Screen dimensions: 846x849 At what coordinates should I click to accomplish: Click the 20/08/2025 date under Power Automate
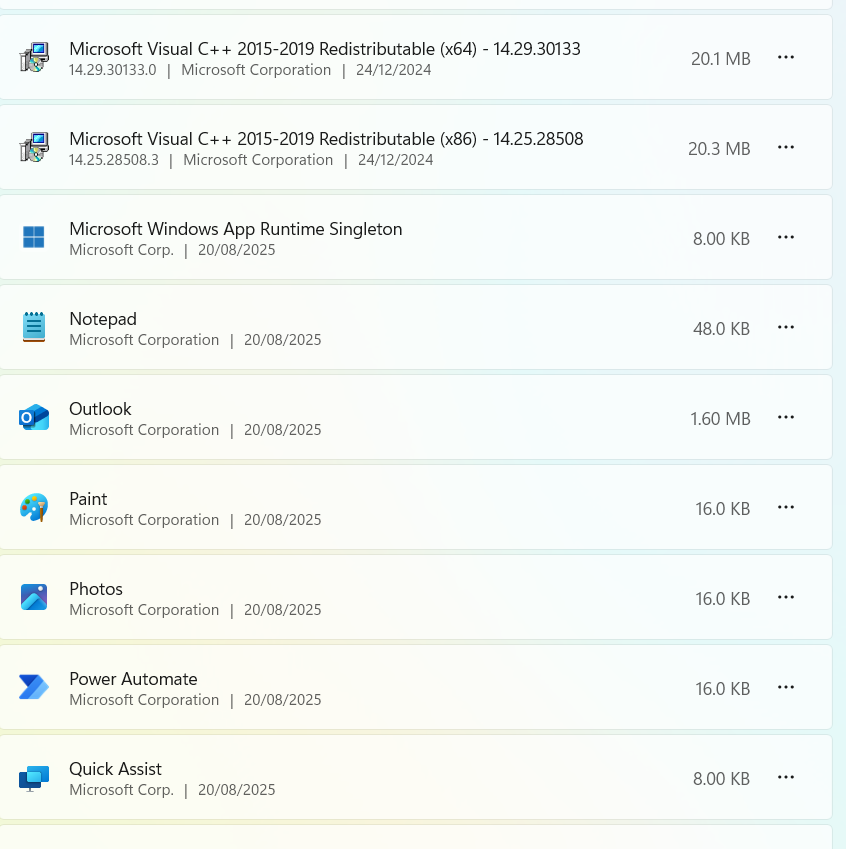click(282, 700)
